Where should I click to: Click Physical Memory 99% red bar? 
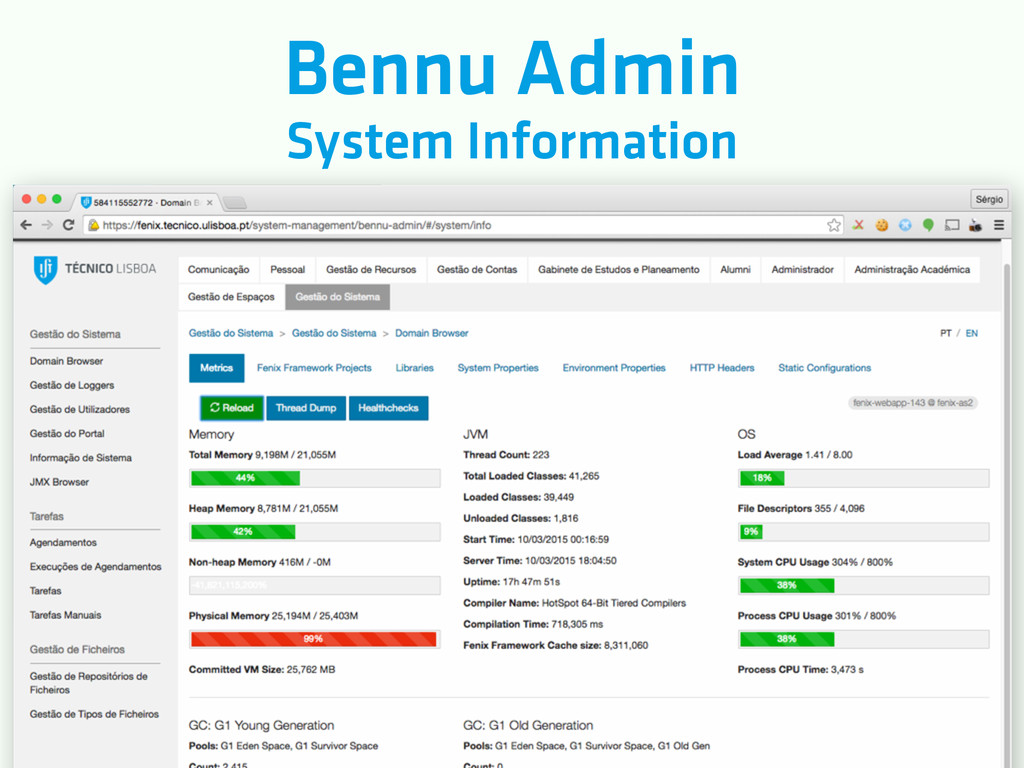315,639
